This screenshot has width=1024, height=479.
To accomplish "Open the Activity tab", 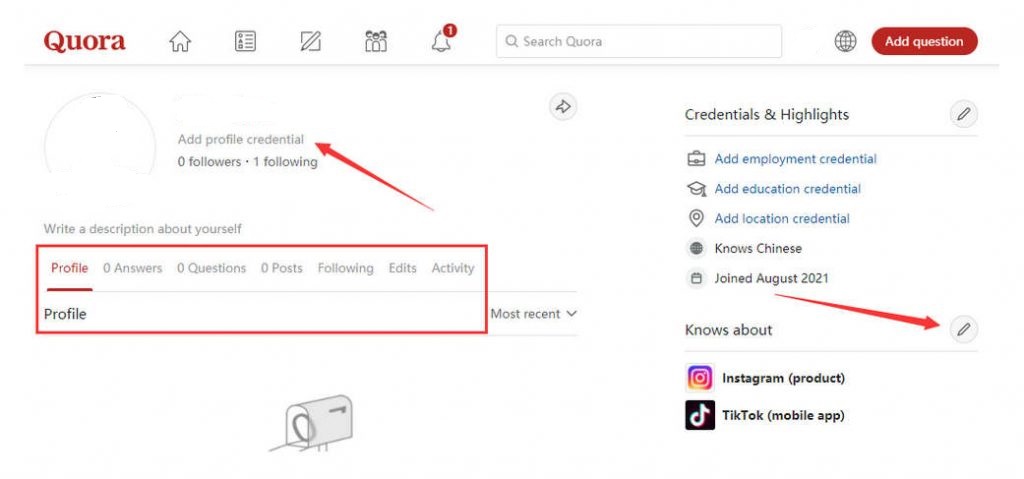I will tap(453, 268).
